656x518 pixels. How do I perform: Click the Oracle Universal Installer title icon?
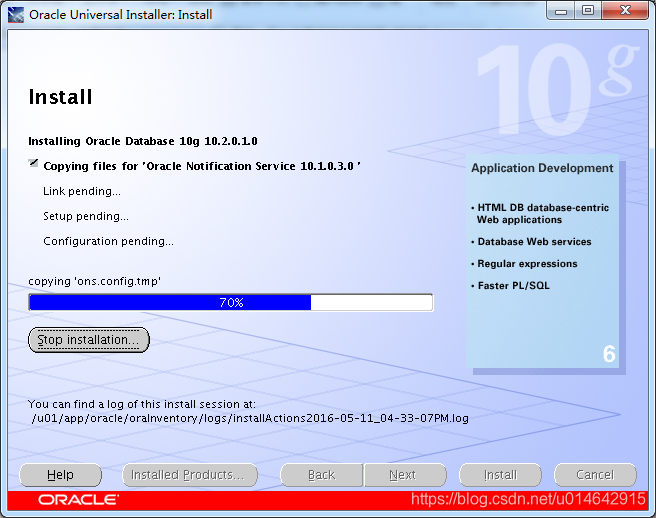(x=16, y=15)
